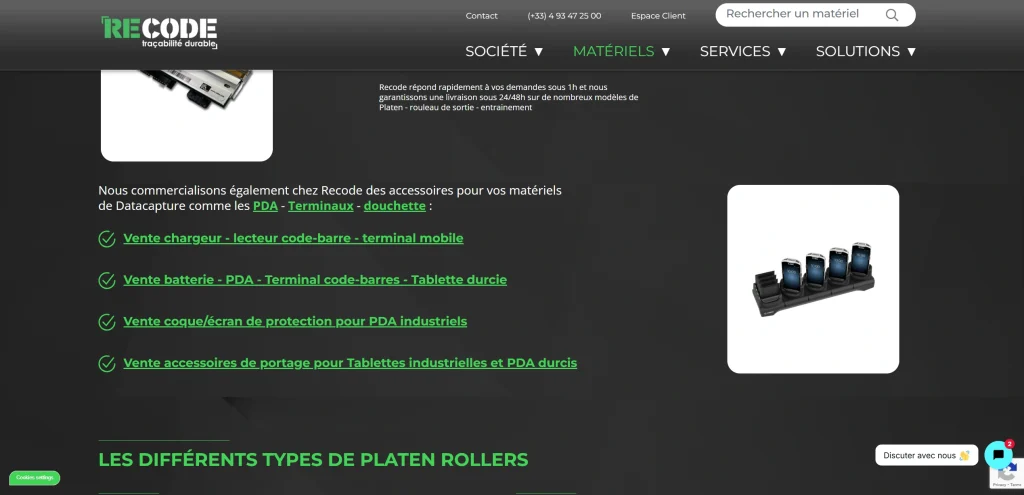1024x495 pixels.
Task: Click checkmark icon beside Vente batterie link
Action: coord(107,281)
